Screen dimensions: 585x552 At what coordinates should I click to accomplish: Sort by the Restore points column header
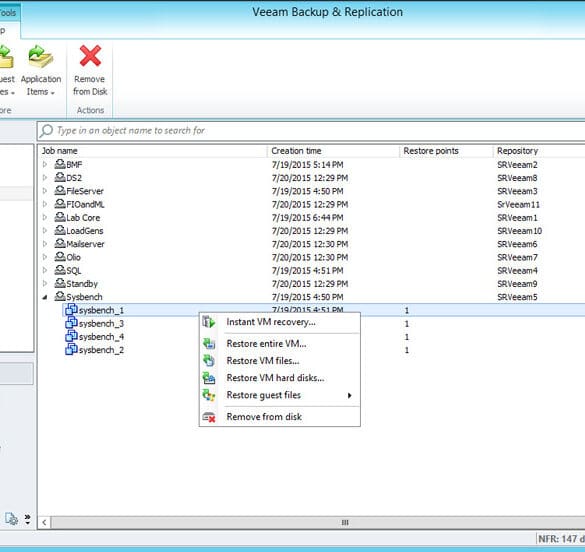tap(446, 151)
